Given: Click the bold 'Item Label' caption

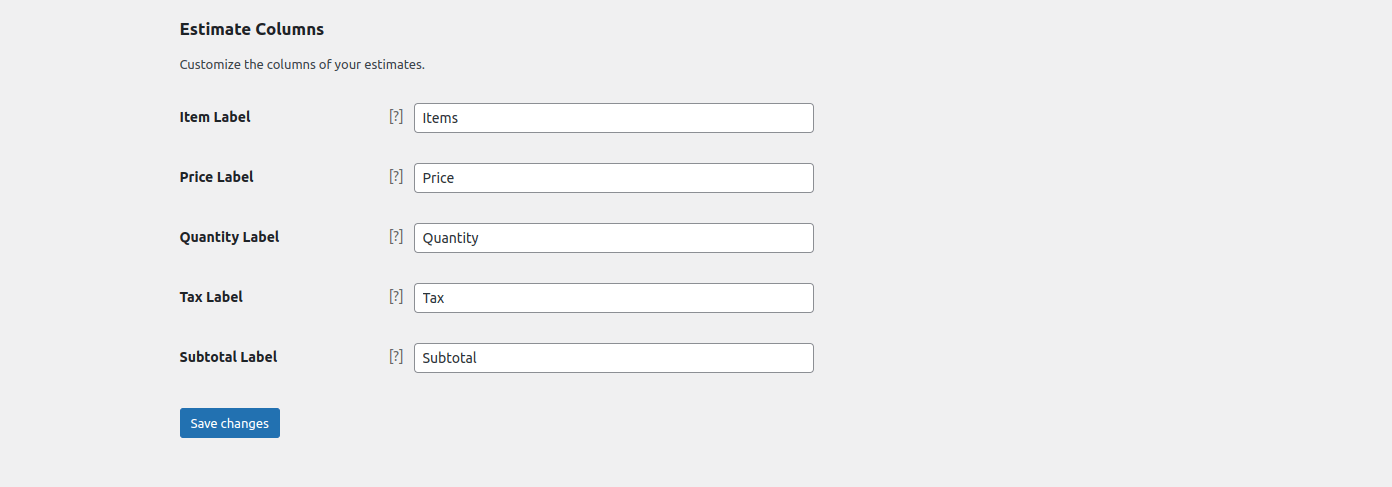Looking at the screenshot, I should (x=215, y=117).
